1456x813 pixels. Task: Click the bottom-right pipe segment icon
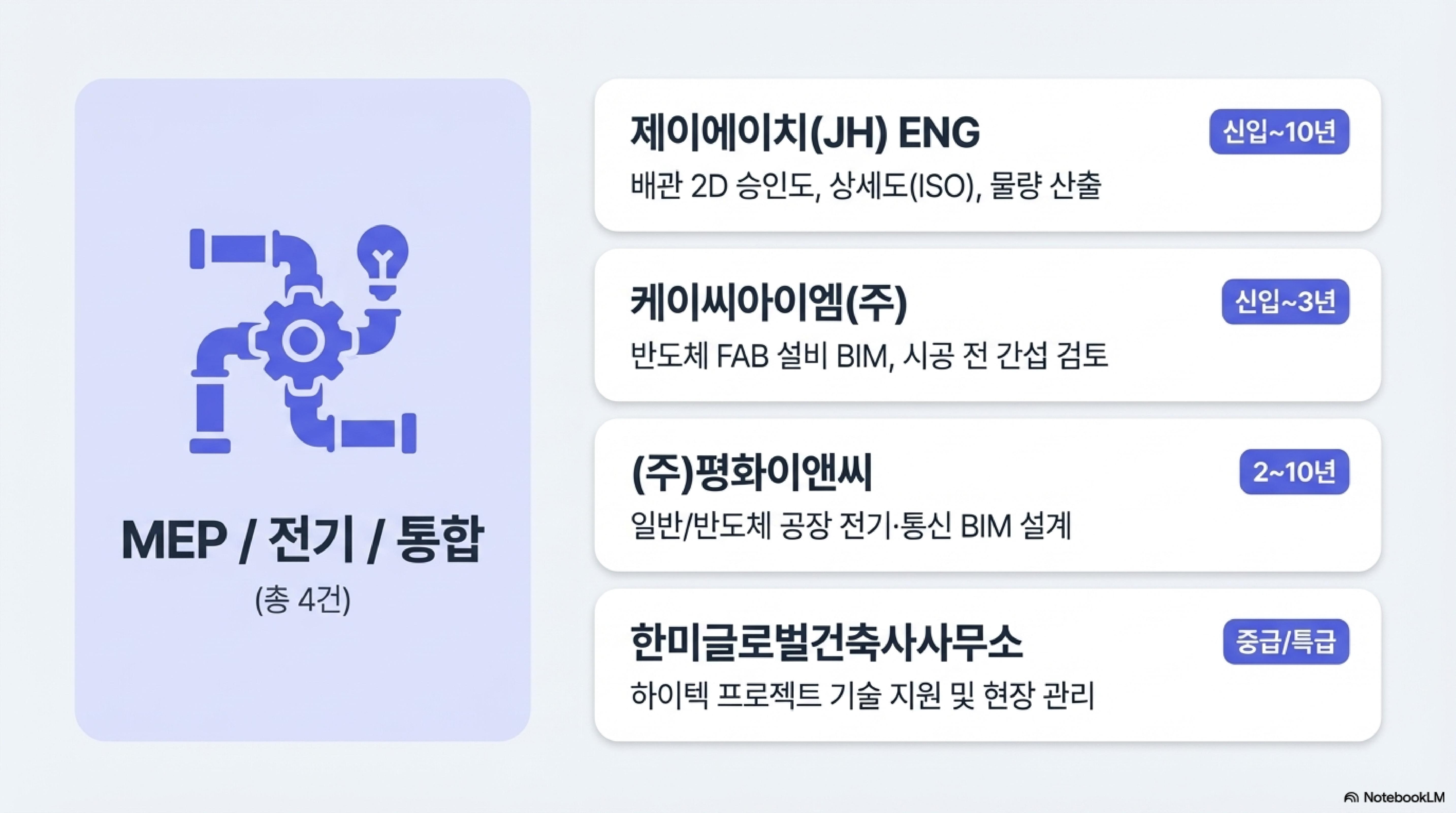click(x=379, y=434)
